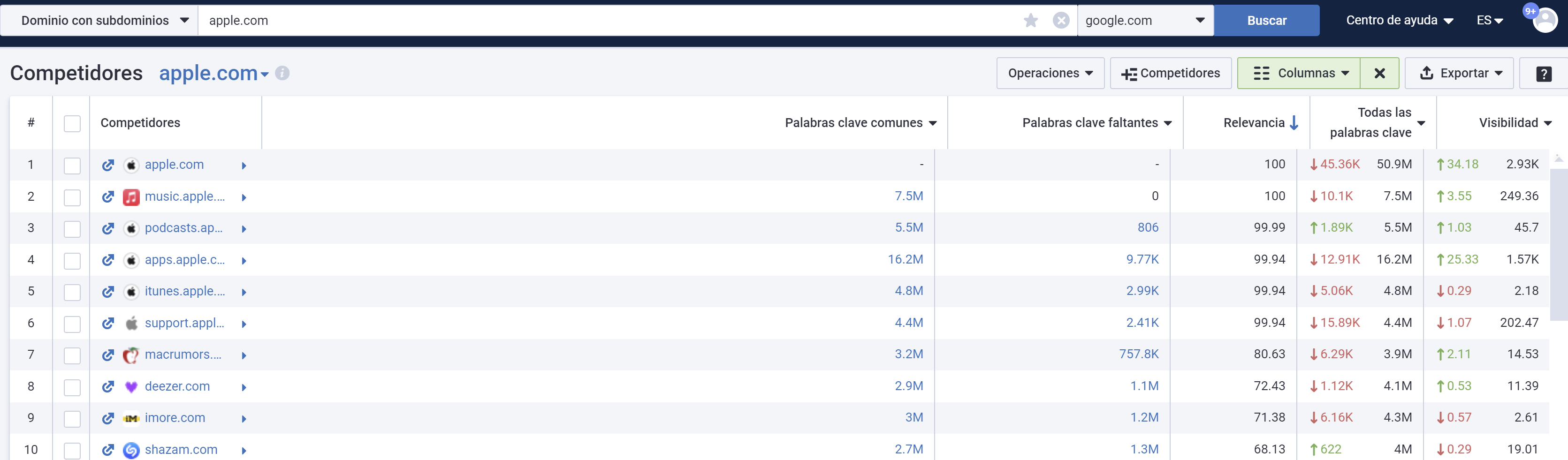Open the ES language menu
This screenshot has width=1568, height=460.
tap(1490, 20)
